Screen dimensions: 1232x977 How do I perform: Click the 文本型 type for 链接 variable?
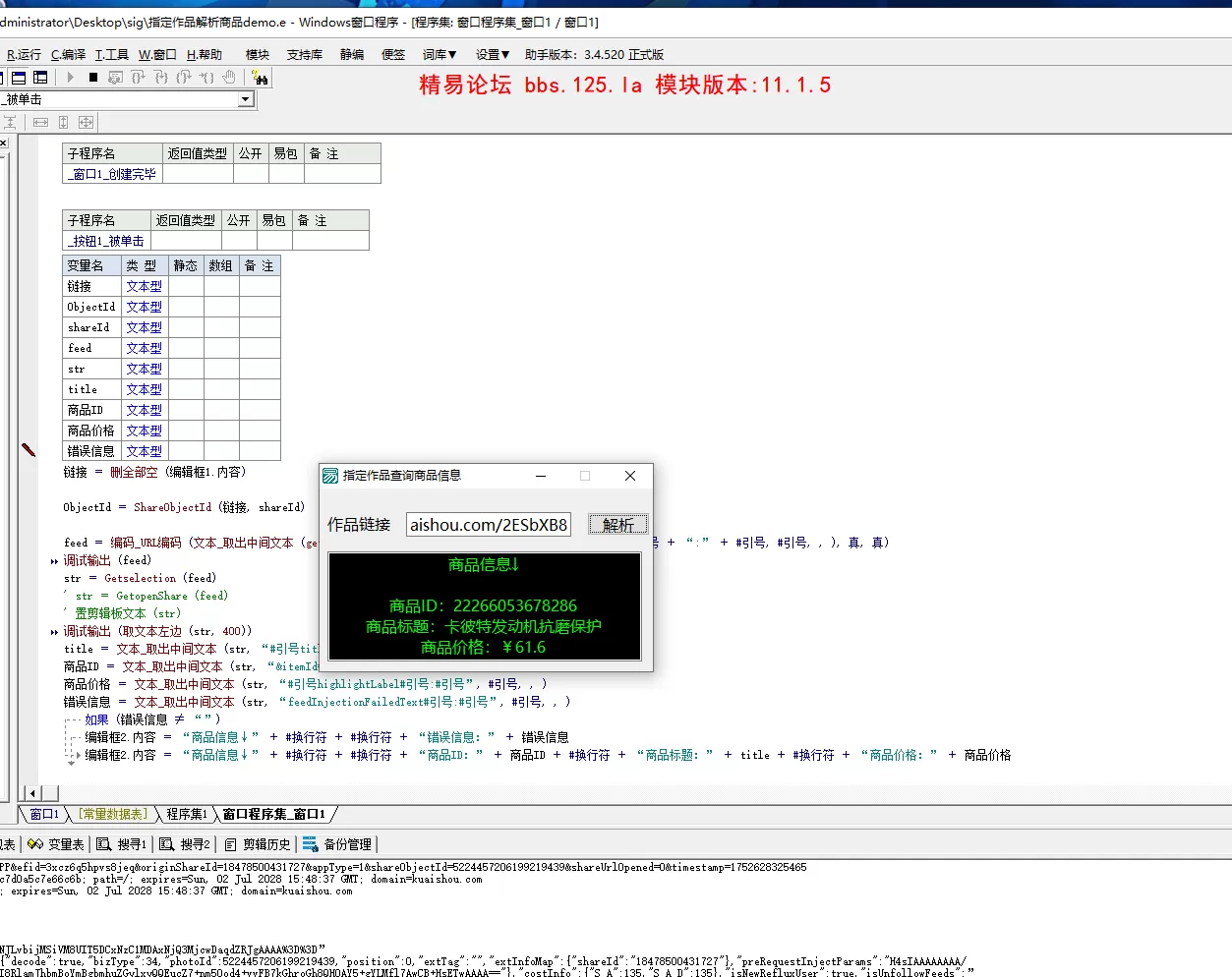[144, 286]
